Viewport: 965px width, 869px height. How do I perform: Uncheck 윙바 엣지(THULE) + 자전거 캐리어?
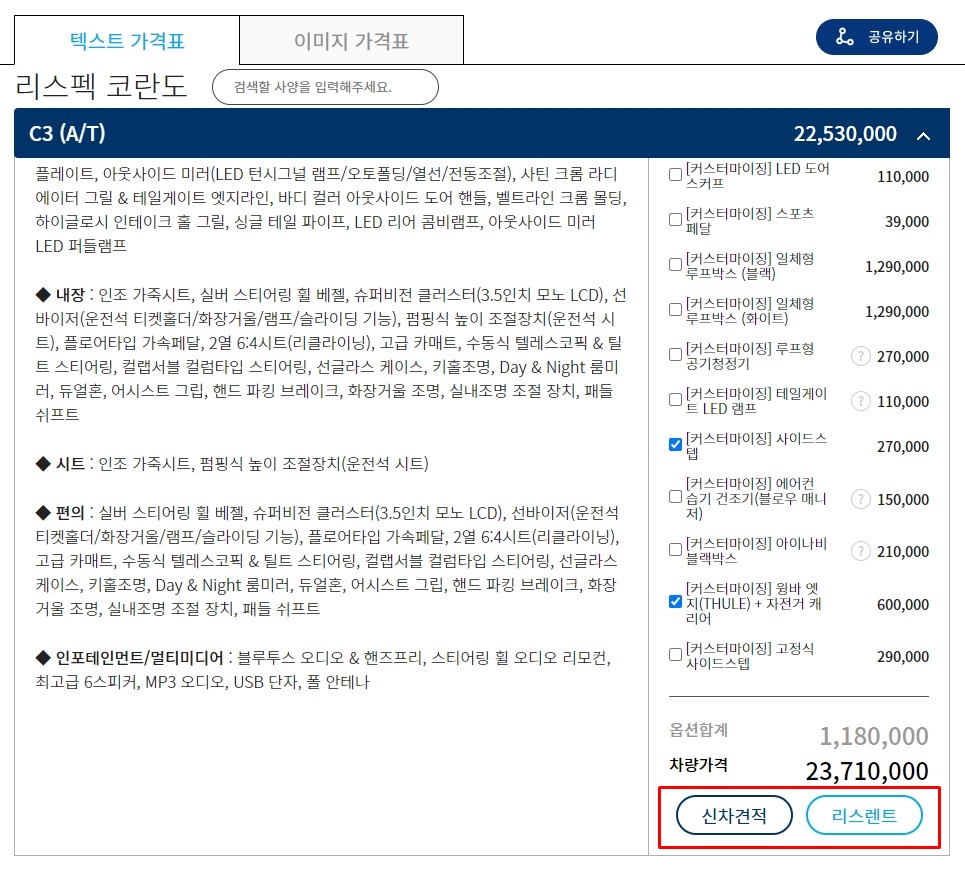(675, 602)
